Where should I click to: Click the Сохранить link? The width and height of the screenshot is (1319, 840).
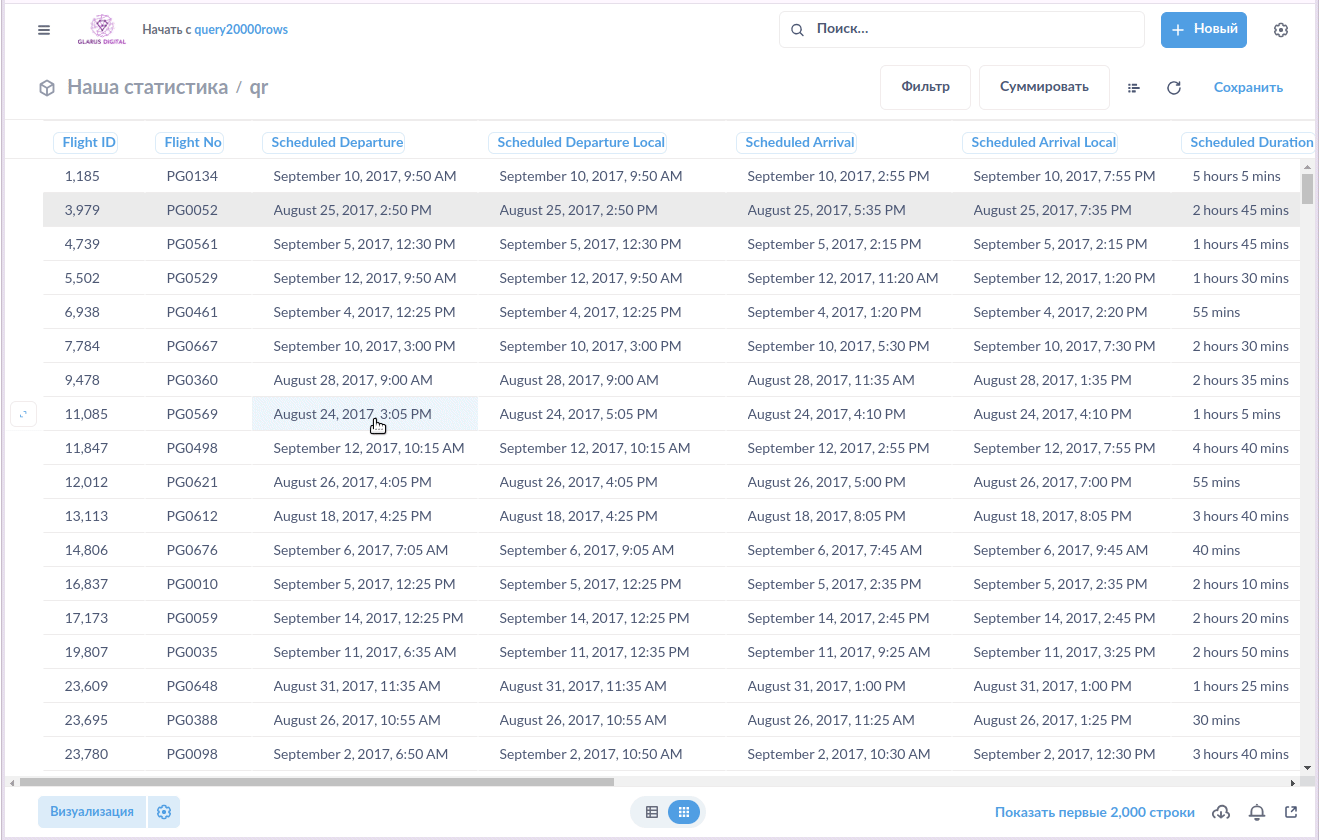[x=1248, y=88]
